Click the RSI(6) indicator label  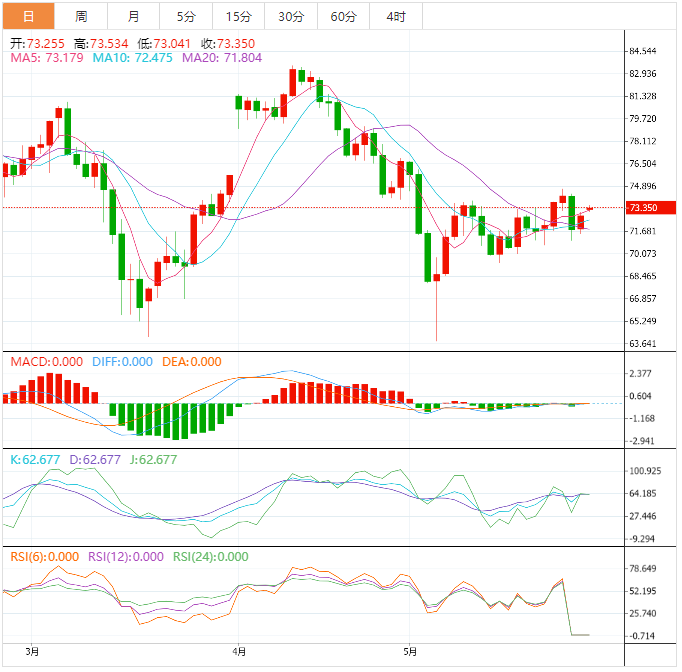pyautogui.click(x=44, y=557)
